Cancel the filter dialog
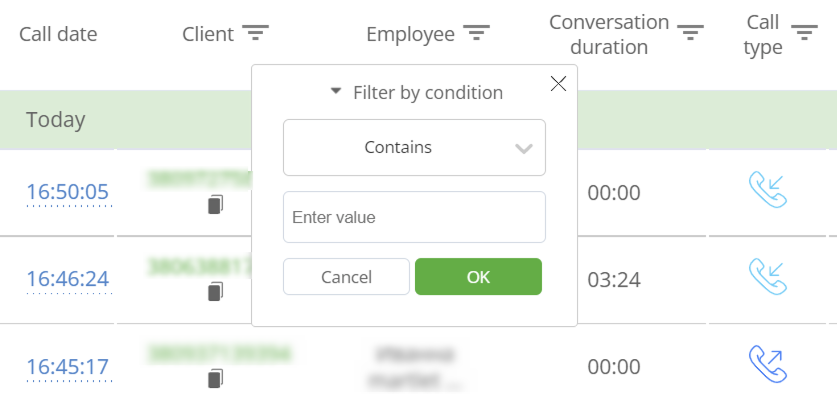Image resolution: width=837 pixels, height=396 pixels. tap(346, 276)
